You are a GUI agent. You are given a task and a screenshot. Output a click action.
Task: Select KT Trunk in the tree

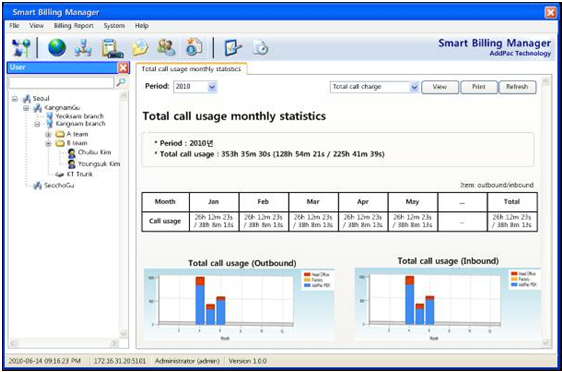[x=80, y=174]
